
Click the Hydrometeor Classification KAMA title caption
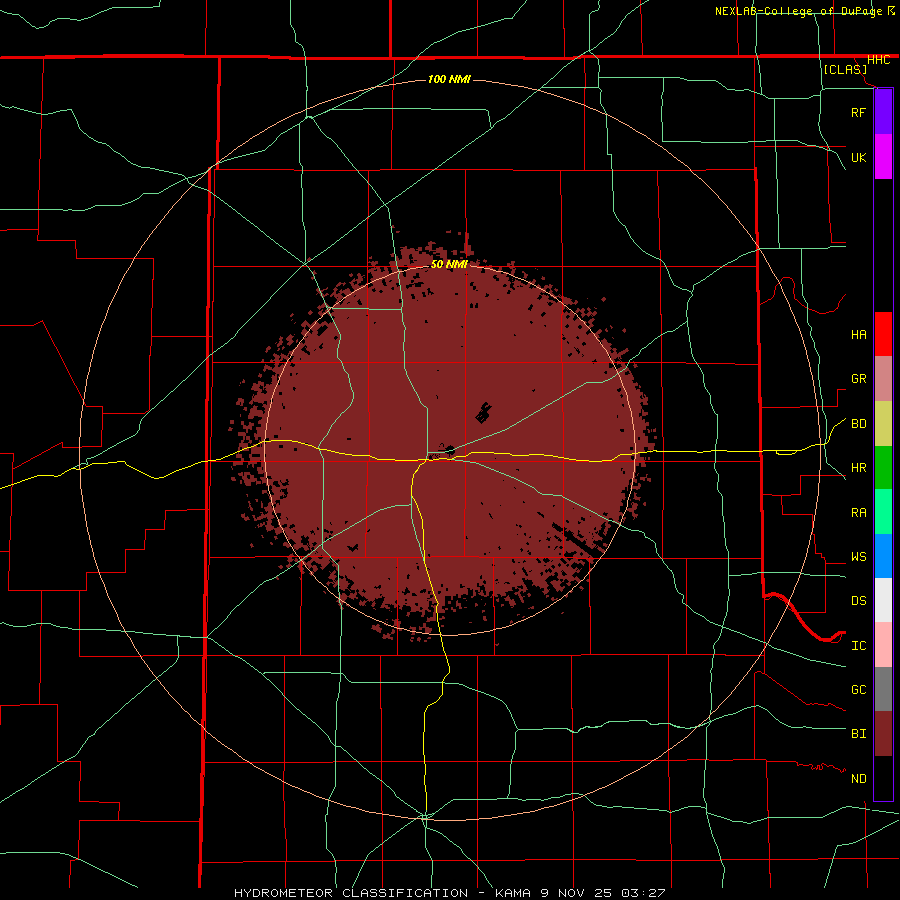click(x=449, y=893)
